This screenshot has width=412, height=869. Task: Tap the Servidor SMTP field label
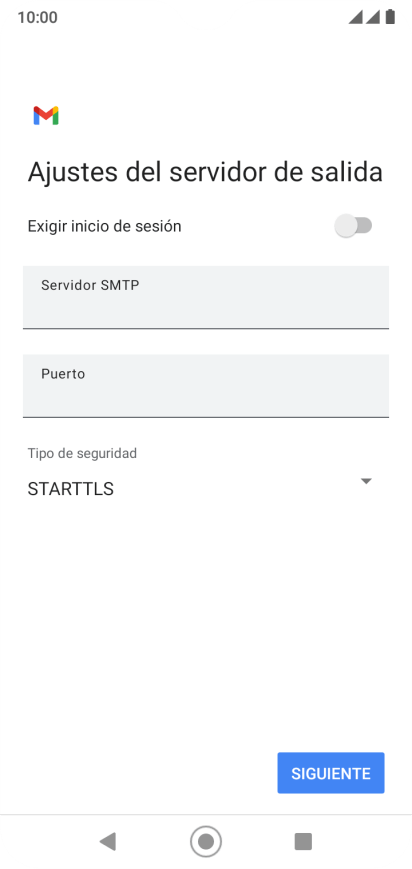point(90,285)
